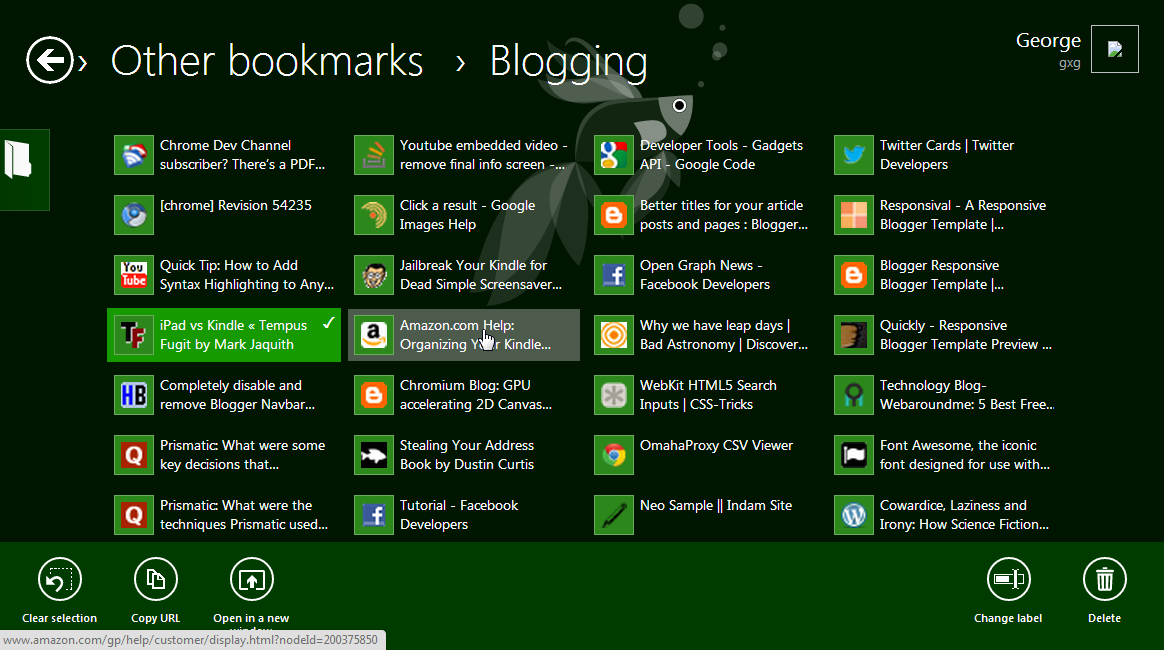Select the Blogging breadcrumb title
The width and height of the screenshot is (1164, 650).
(567, 61)
